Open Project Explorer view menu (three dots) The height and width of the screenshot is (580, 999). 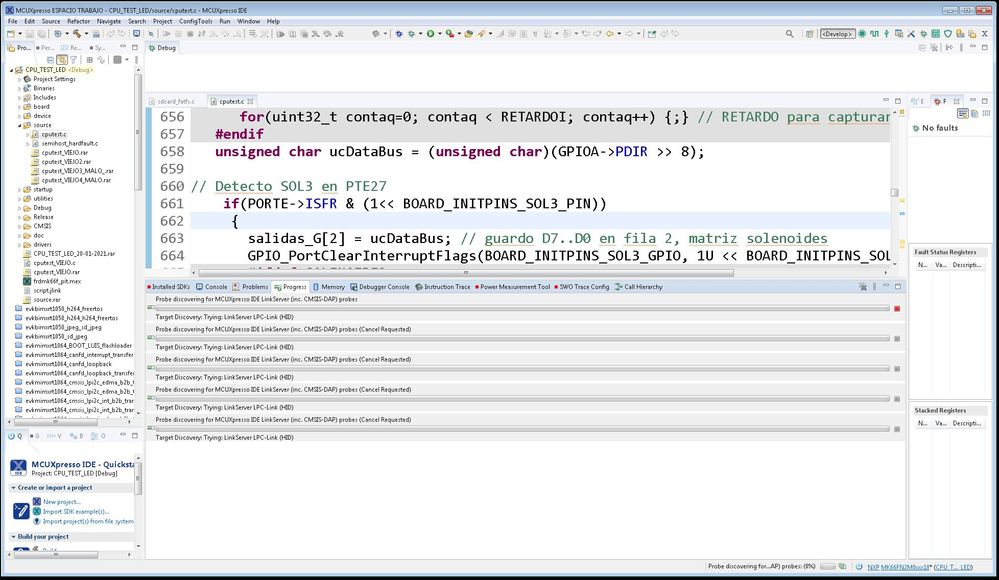(x=136, y=60)
